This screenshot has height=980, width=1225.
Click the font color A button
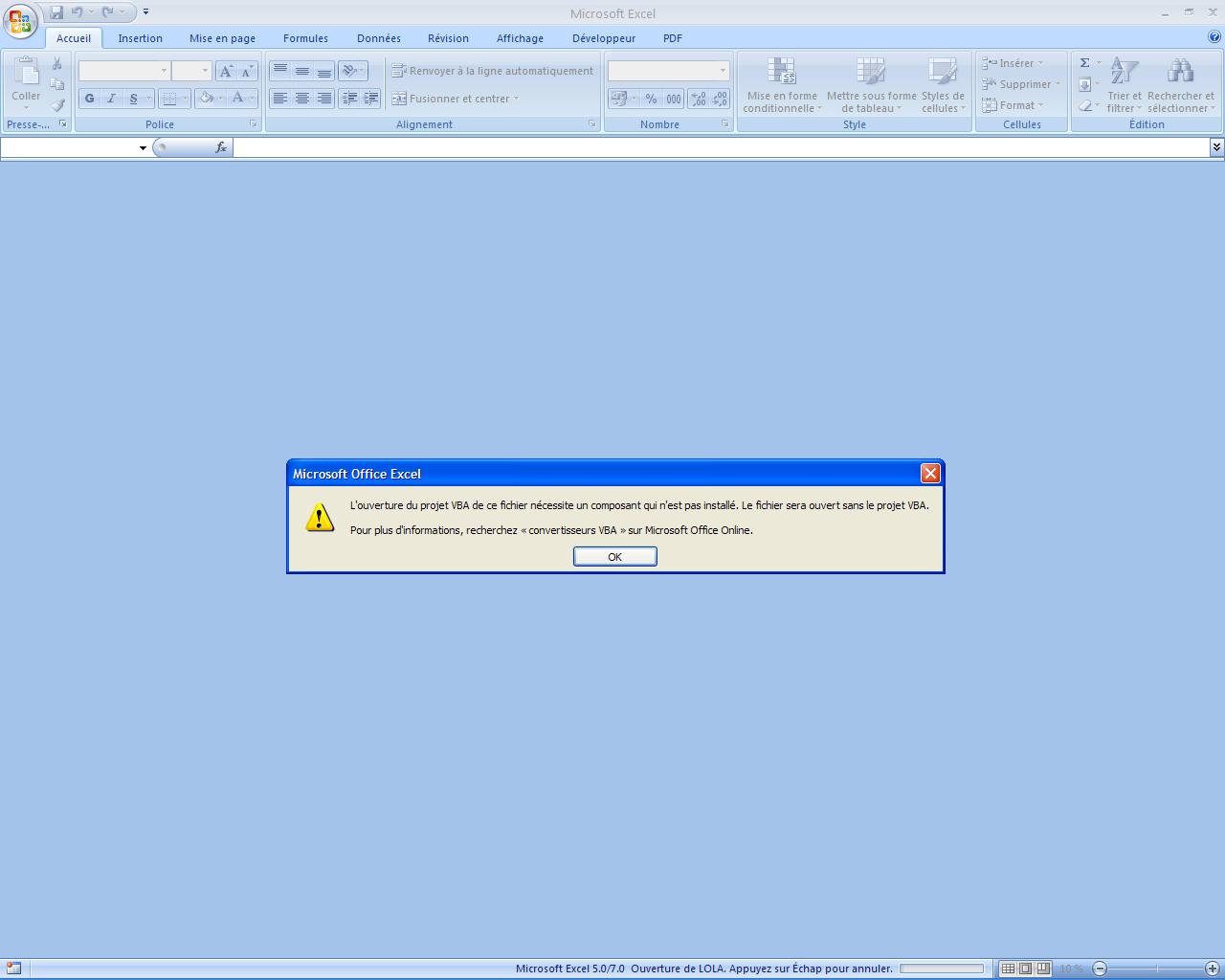[237, 98]
